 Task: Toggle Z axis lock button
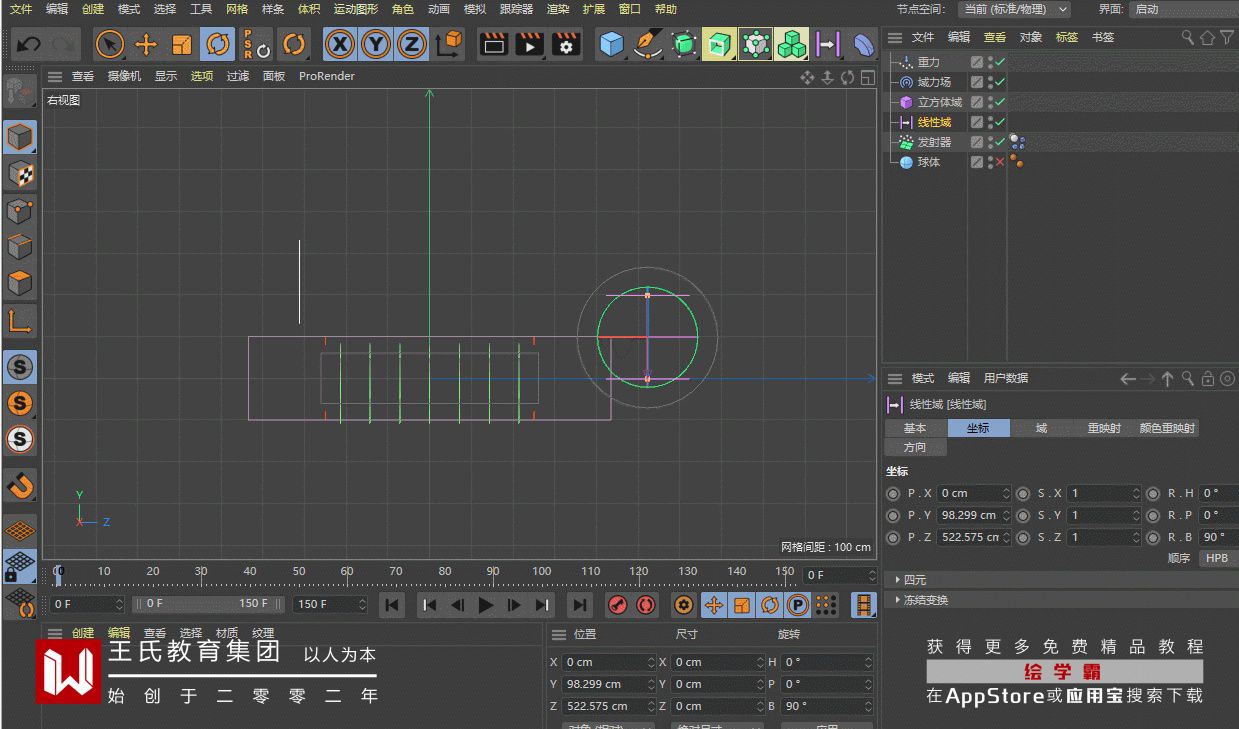[410, 44]
